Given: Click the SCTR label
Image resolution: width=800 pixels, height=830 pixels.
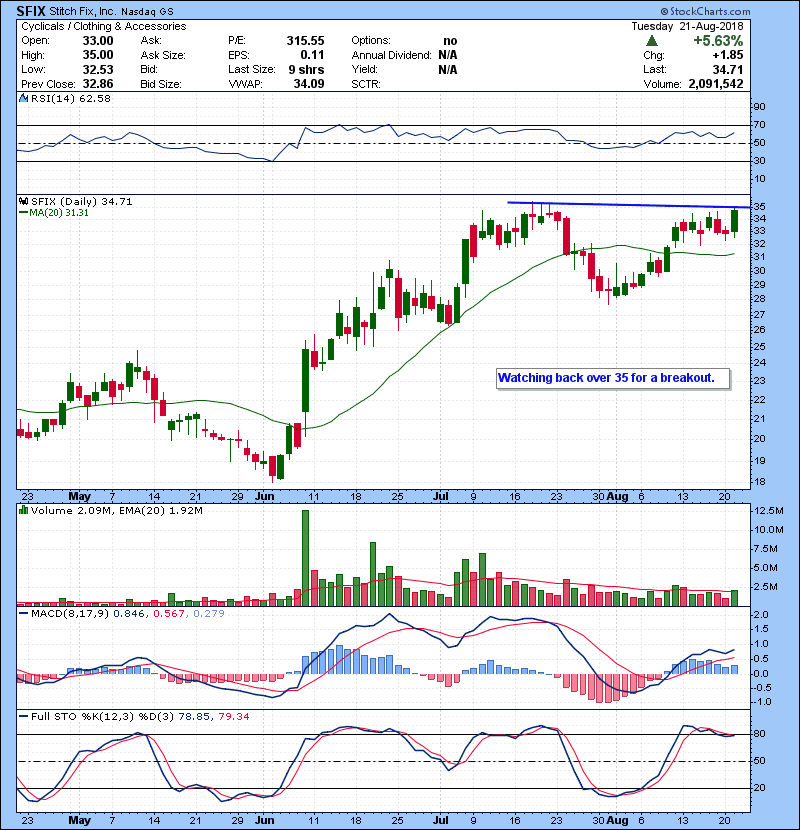Looking at the screenshot, I should point(366,84).
